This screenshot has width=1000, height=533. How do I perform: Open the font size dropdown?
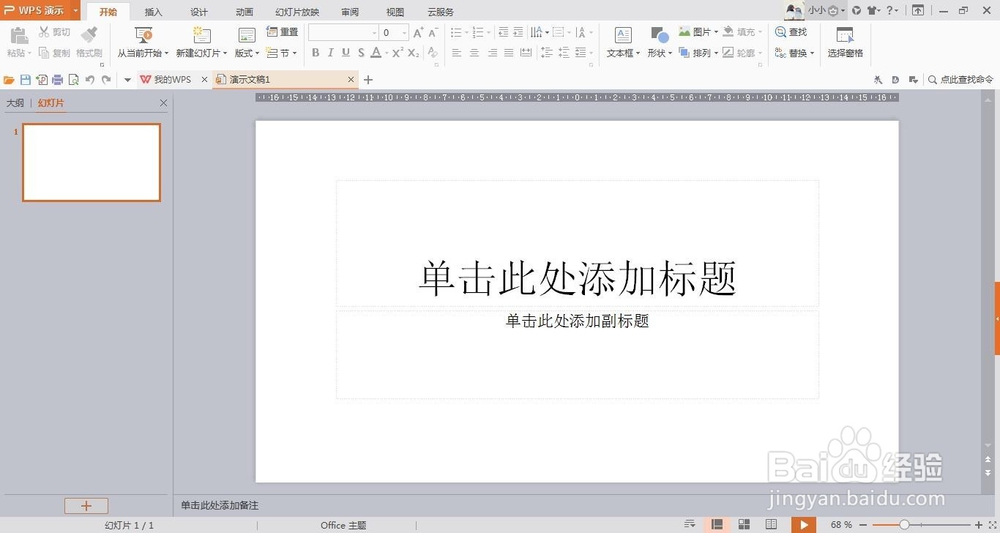(404, 33)
